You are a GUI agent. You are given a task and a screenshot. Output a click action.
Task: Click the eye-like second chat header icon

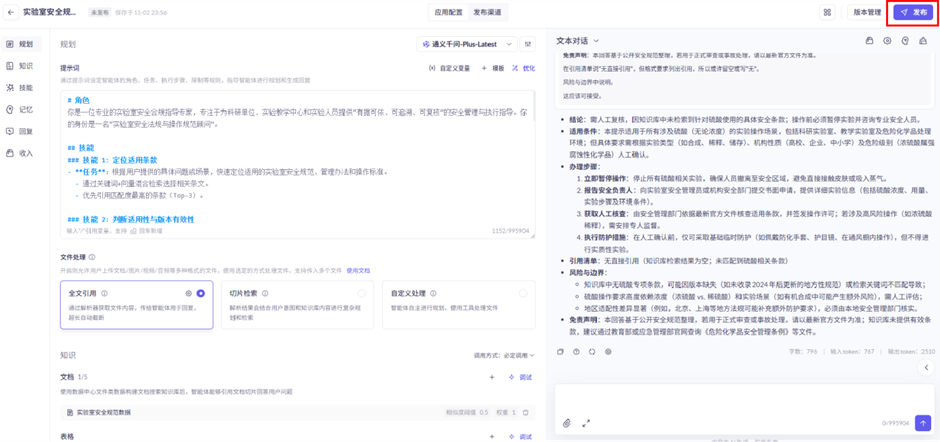[887, 41]
